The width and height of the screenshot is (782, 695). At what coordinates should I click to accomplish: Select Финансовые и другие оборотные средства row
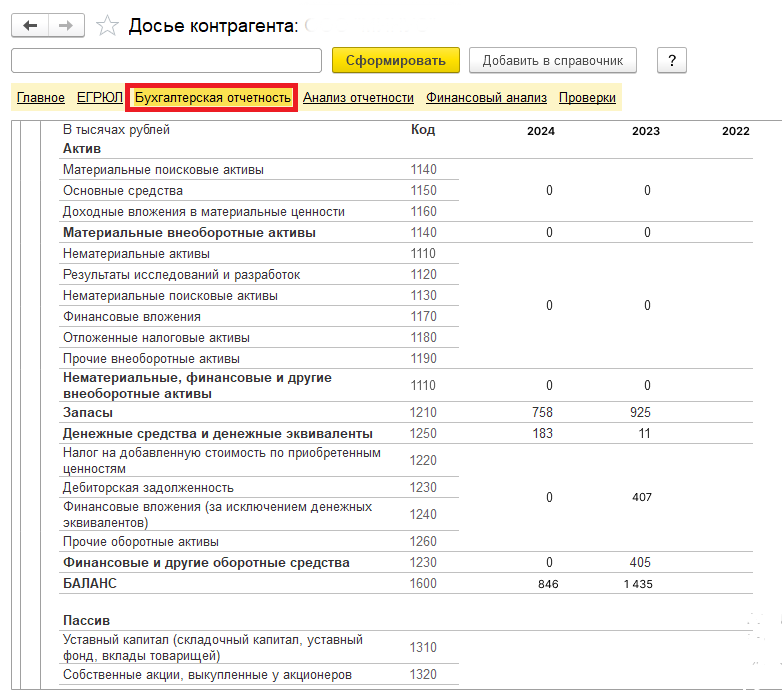point(206,562)
